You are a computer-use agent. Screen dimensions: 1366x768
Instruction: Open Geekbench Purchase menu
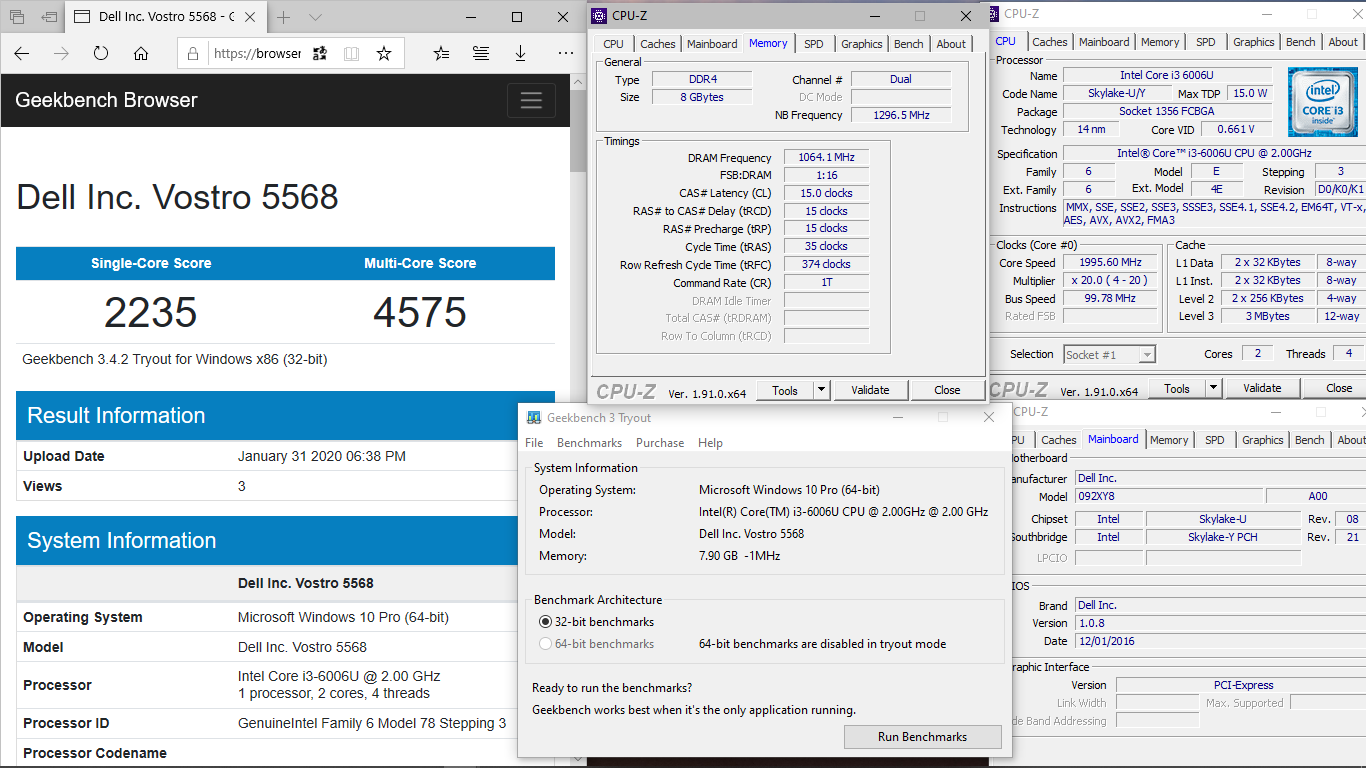tap(660, 443)
